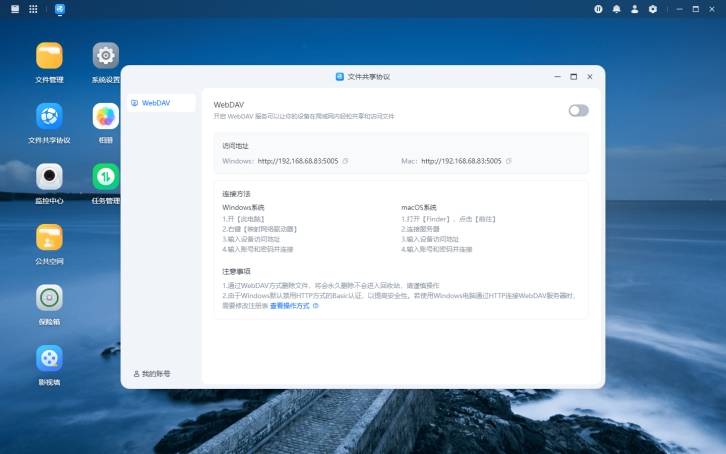Click the Windows address http://192.168.68.83:5005
Viewport: 726px width, 454px height.
tap(298, 161)
